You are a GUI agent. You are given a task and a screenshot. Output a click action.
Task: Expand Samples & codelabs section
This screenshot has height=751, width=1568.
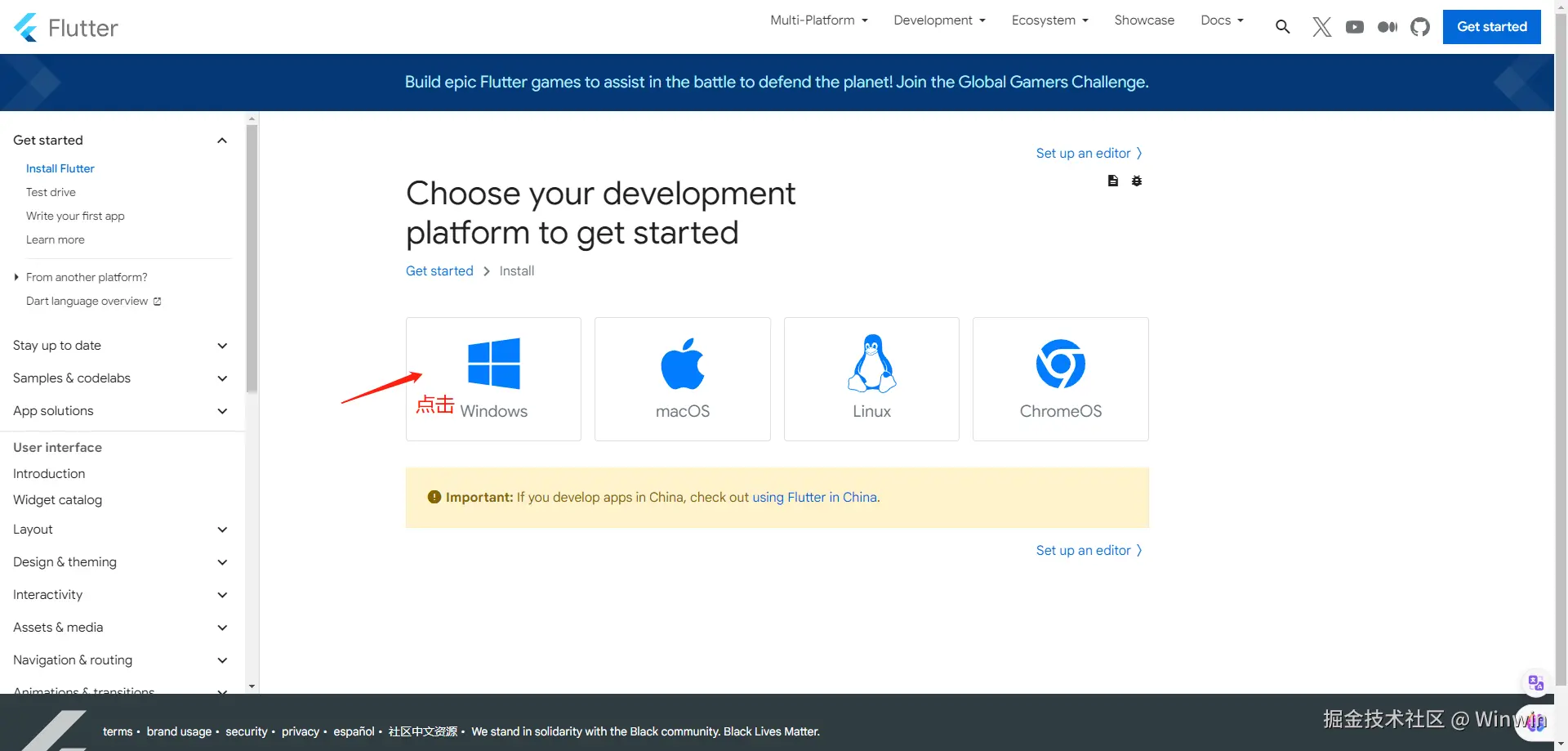(x=120, y=378)
